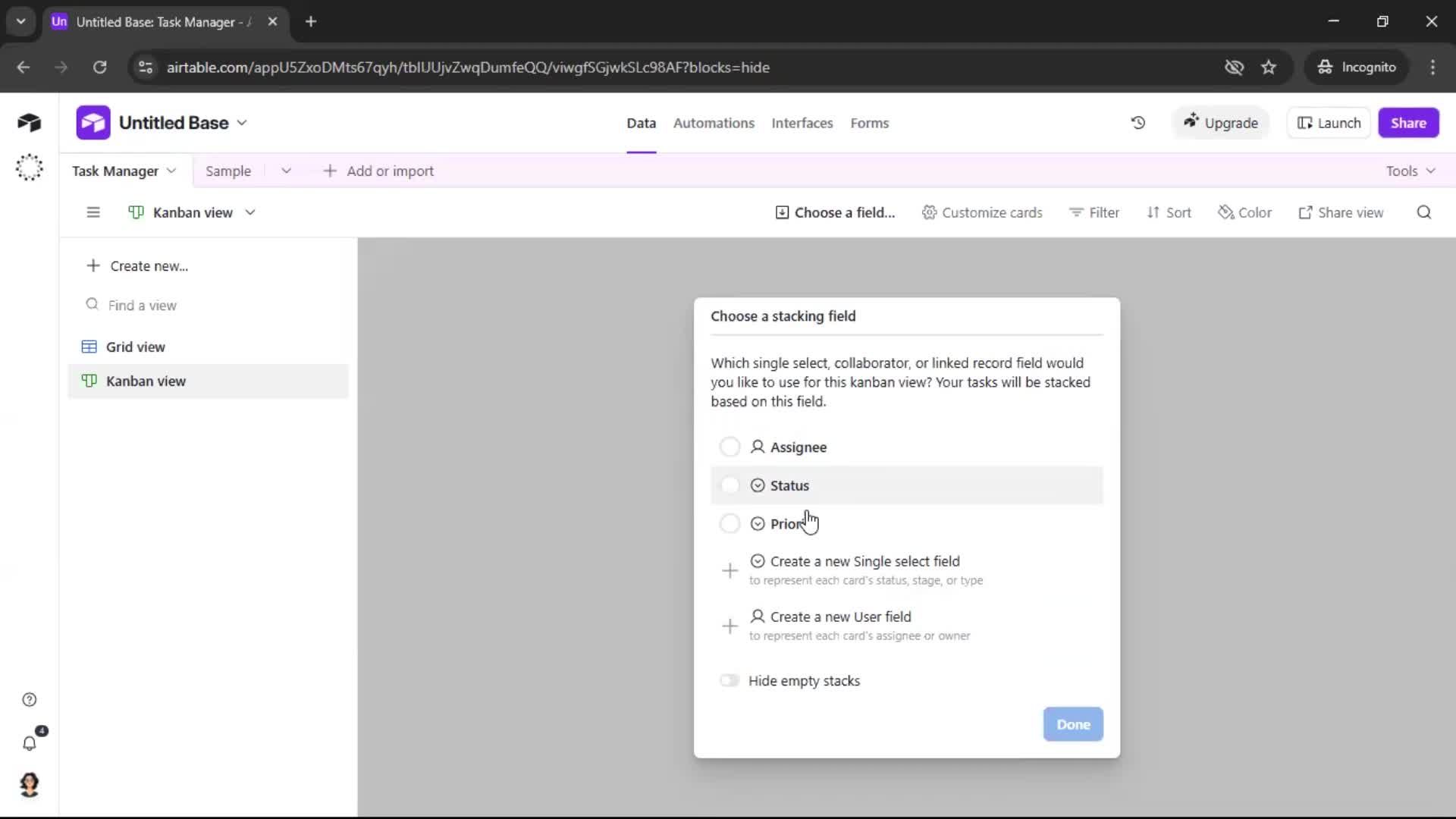Click Add or import
1456x819 pixels.
378,171
